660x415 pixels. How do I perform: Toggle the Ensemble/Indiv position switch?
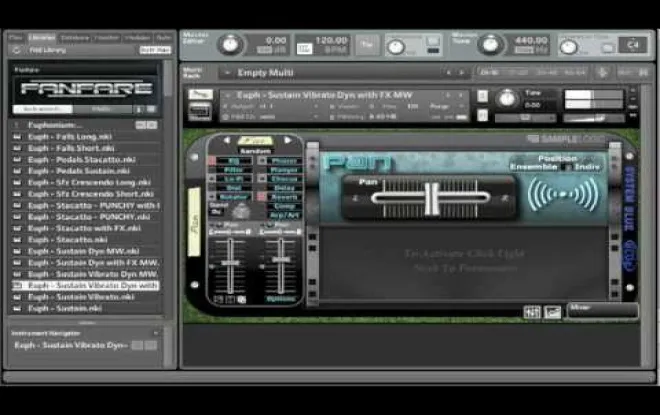click(568, 167)
